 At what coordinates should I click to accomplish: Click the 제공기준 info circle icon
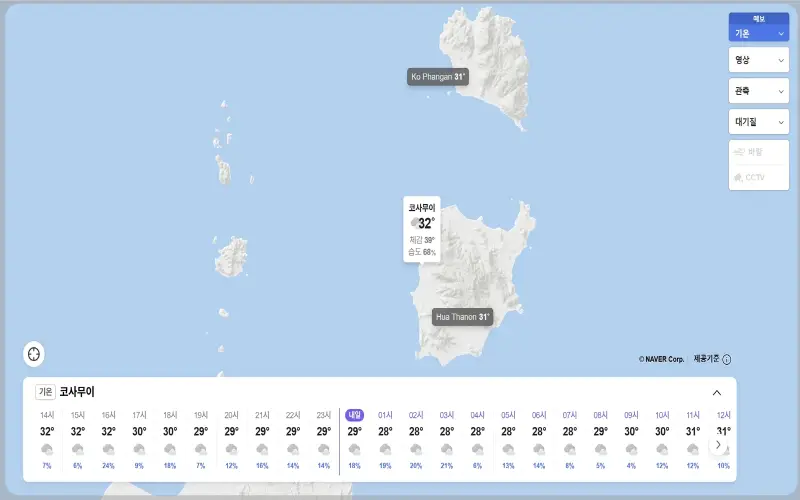tap(727, 359)
